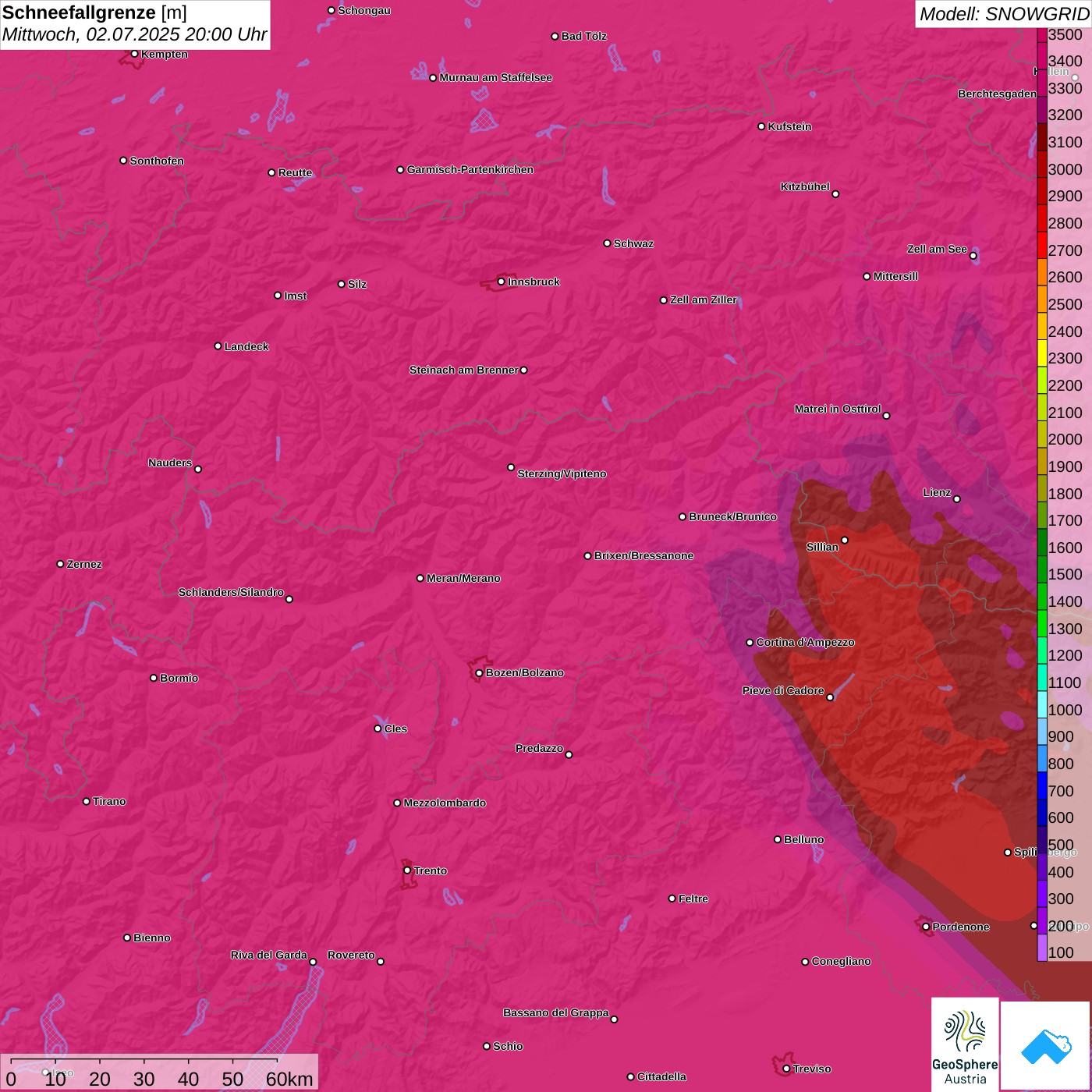Click the 3500 legend value
Image resolution: width=1092 pixels, height=1092 pixels.
click(x=1065, y=34)
